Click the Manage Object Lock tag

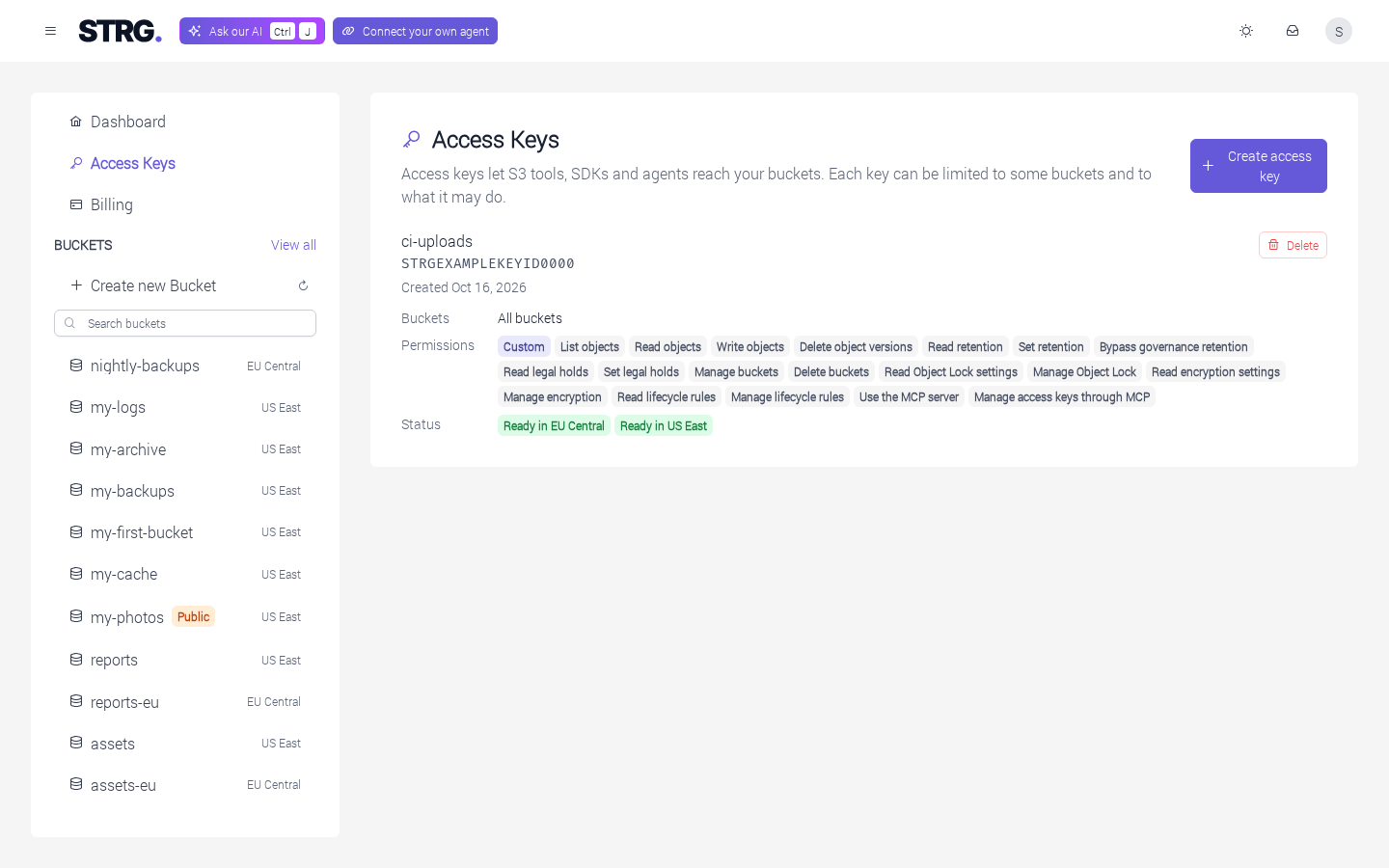tap(1084, 371)
